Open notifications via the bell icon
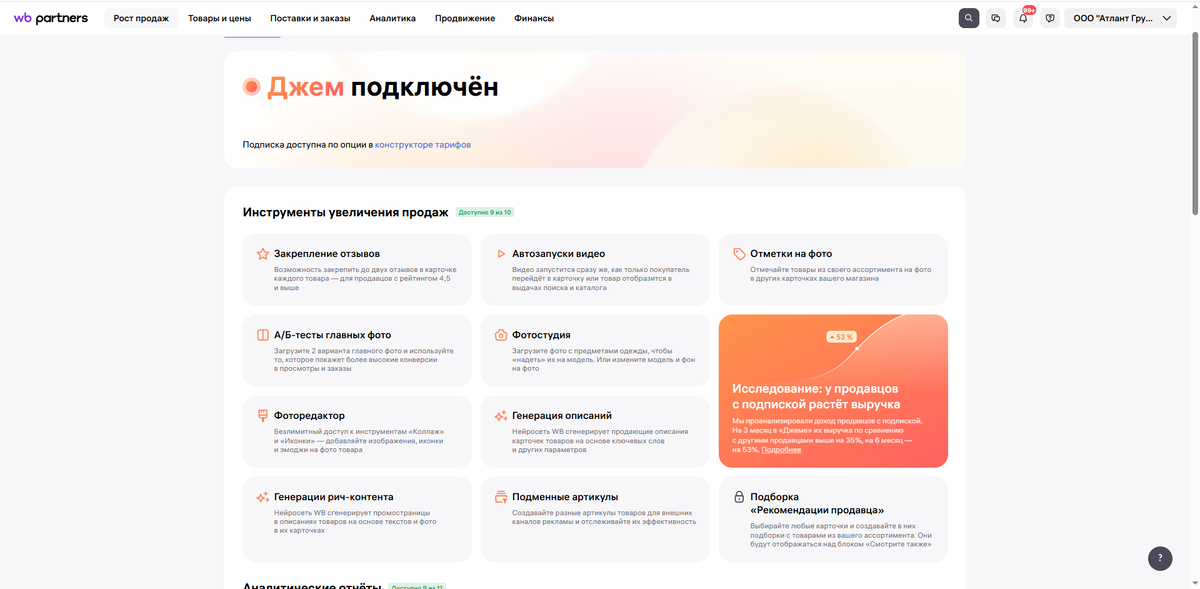 coord(1022,17)
